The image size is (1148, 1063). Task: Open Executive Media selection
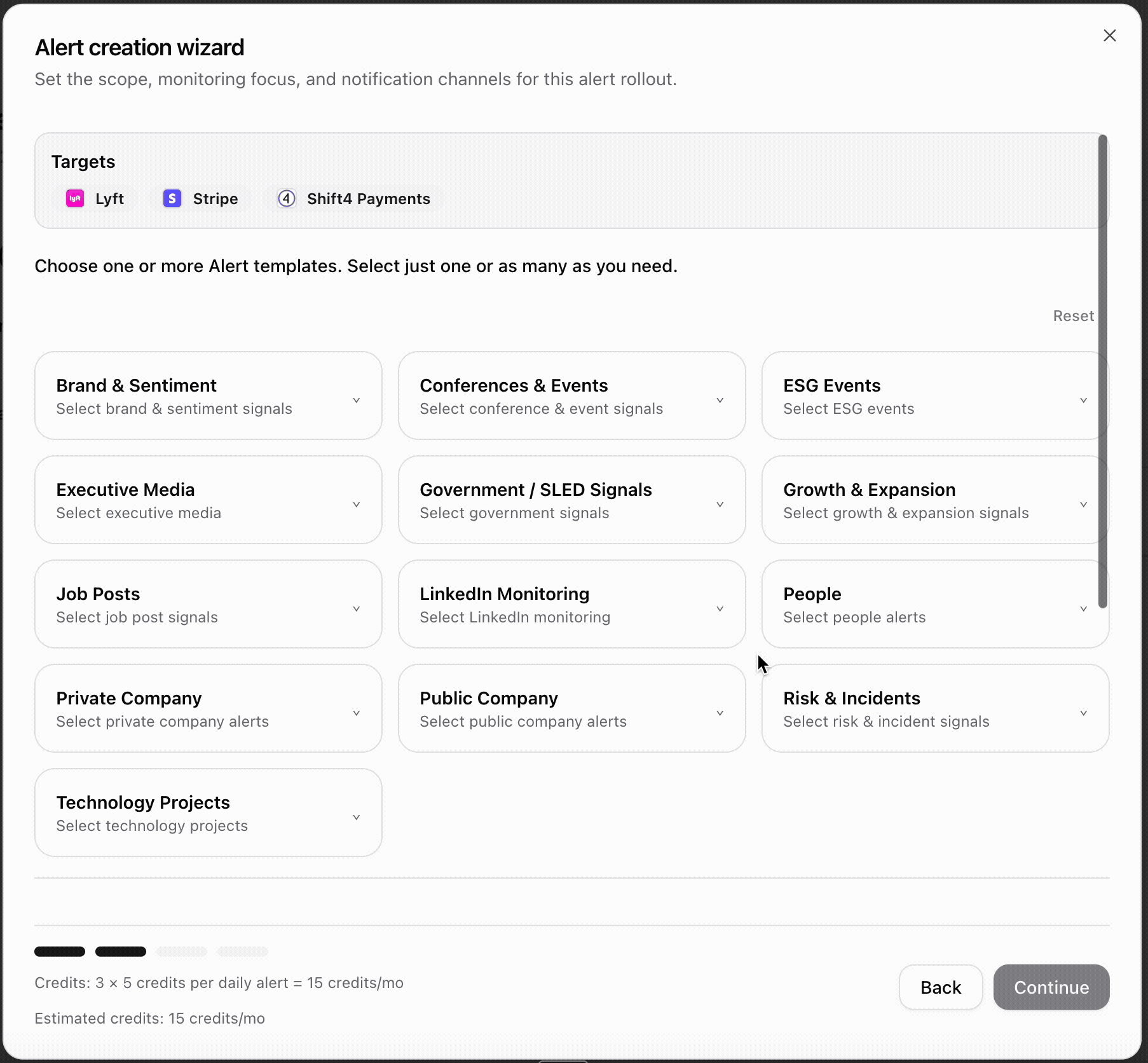(x=356, y=504)
